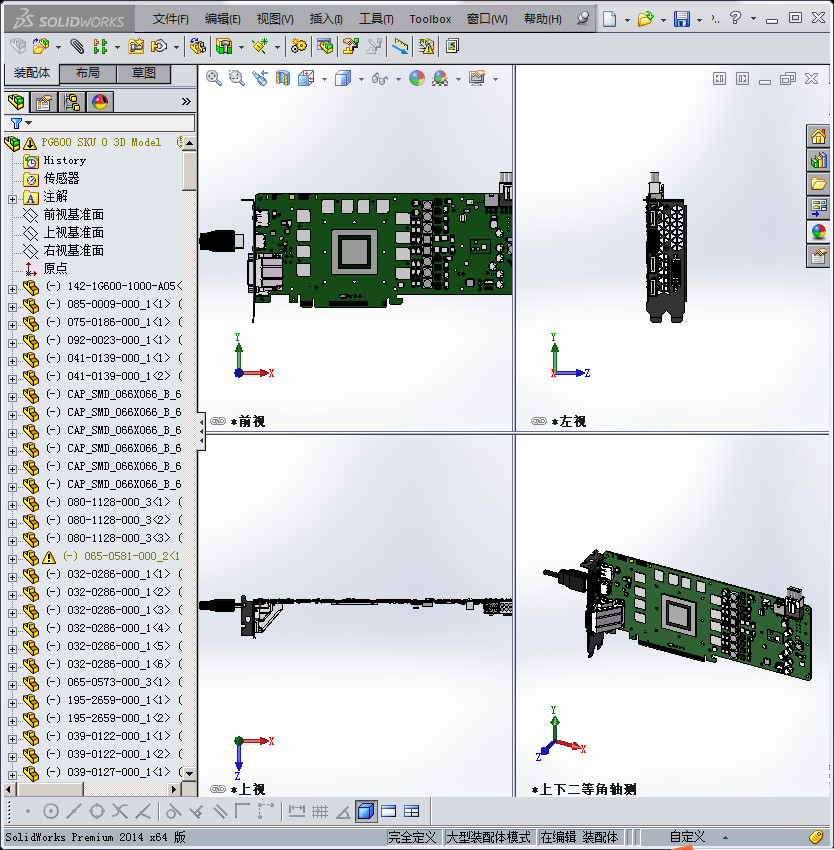Switch to the 布局 tab
The image size is (834, 850).
click(x=87, y=73)
